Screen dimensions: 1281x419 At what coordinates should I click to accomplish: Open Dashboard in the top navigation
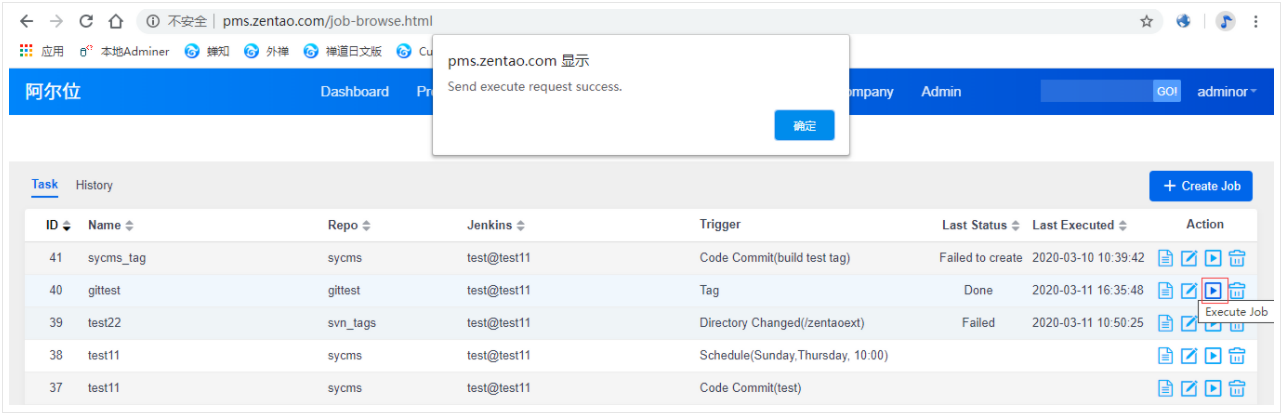point(354,92)
